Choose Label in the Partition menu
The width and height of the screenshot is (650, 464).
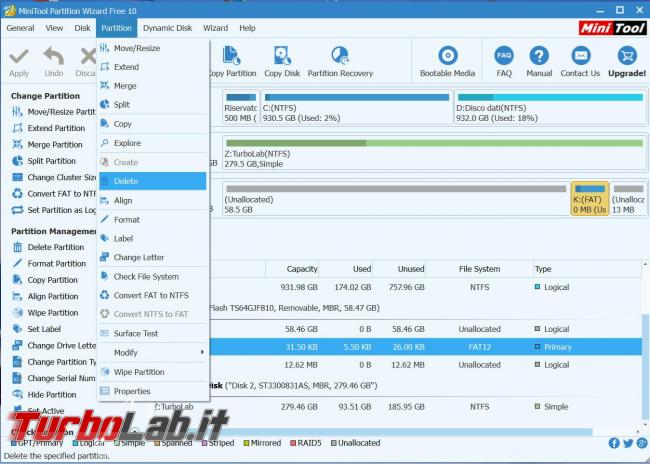pyautogui.click(x=153, y=239)
